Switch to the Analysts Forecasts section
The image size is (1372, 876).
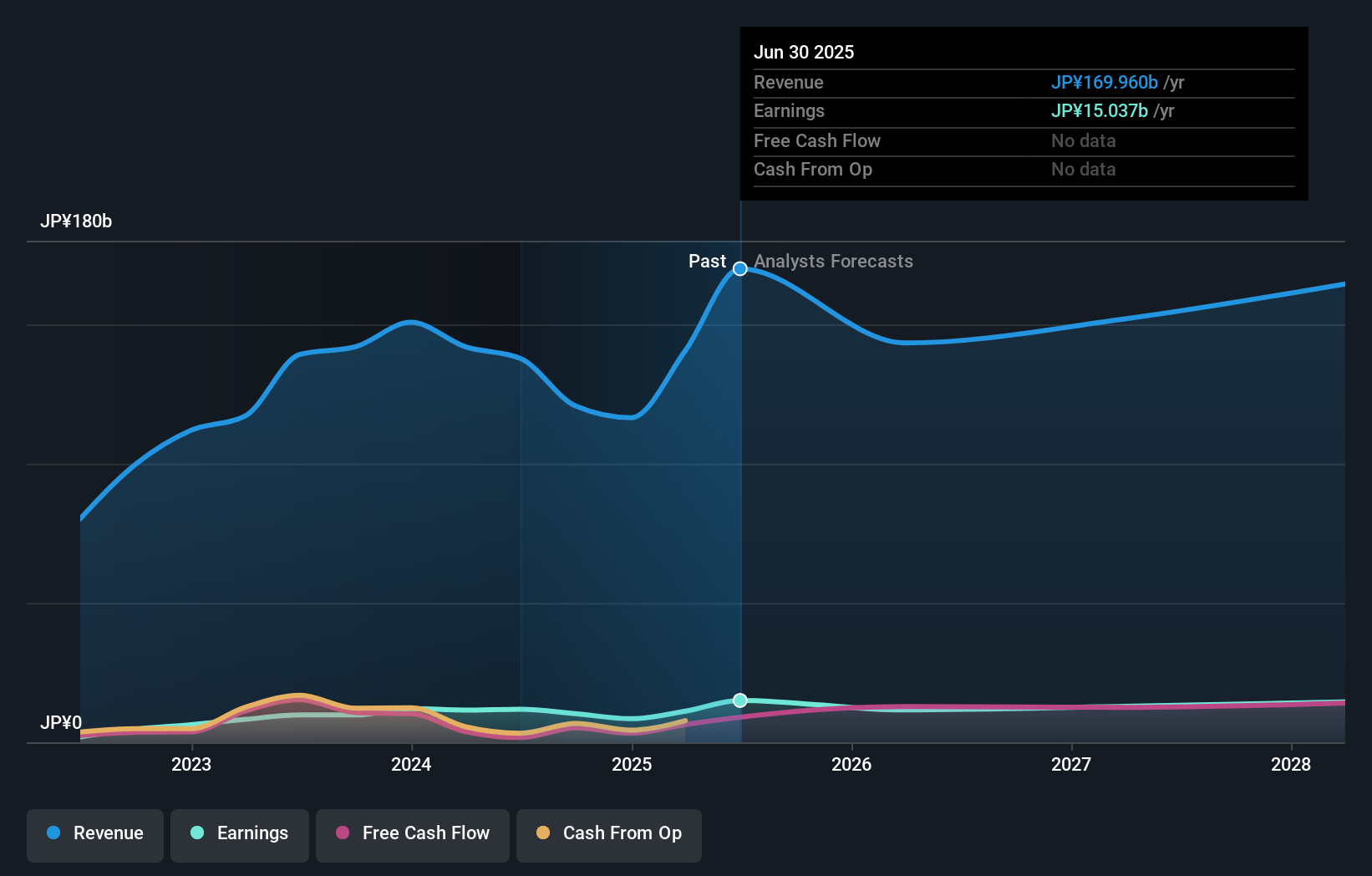[x=833, y=262]
